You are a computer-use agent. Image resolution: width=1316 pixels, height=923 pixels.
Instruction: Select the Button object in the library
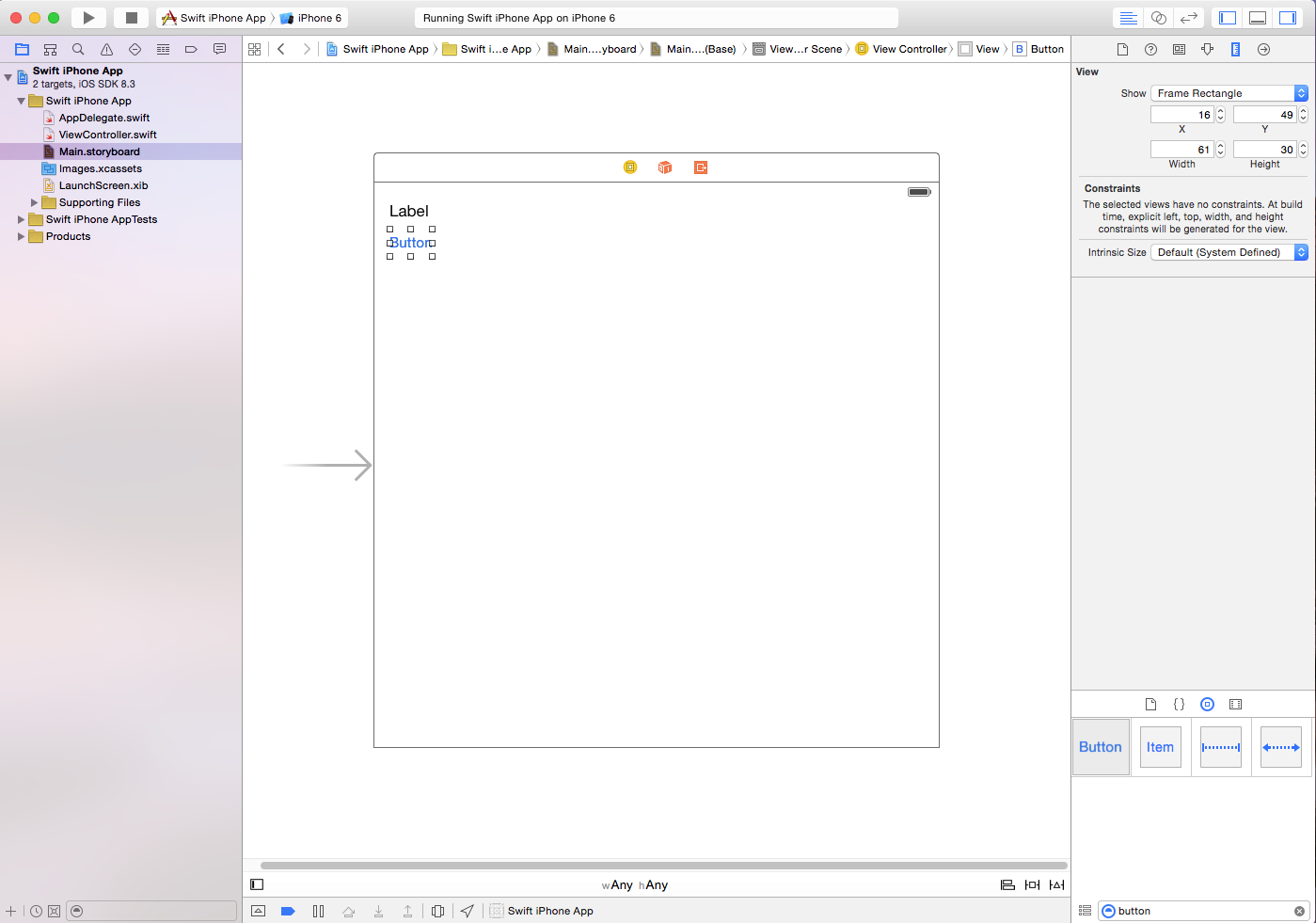(x=1101, y=747)
